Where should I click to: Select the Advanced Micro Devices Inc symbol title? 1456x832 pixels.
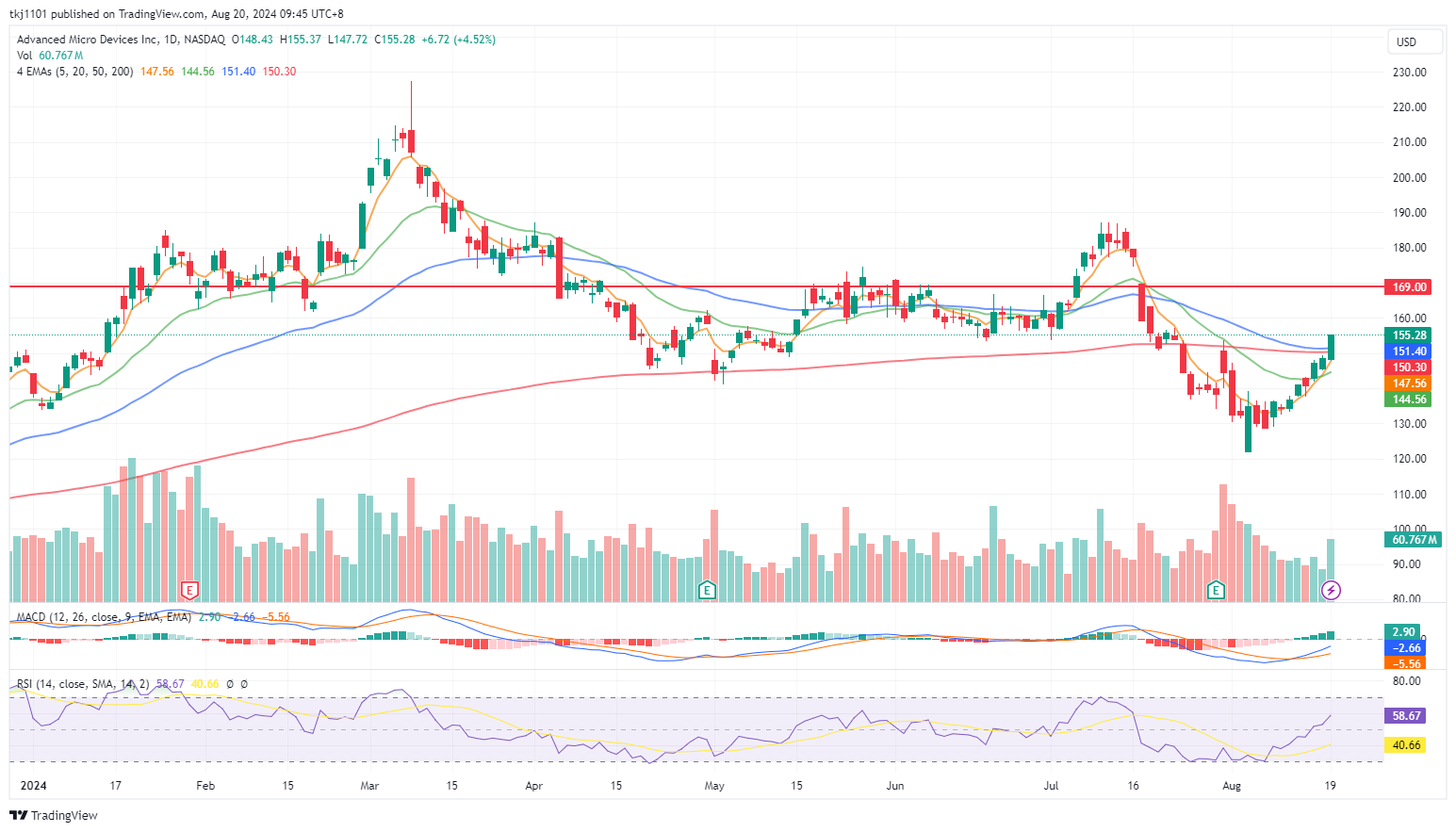pos(88,40)
